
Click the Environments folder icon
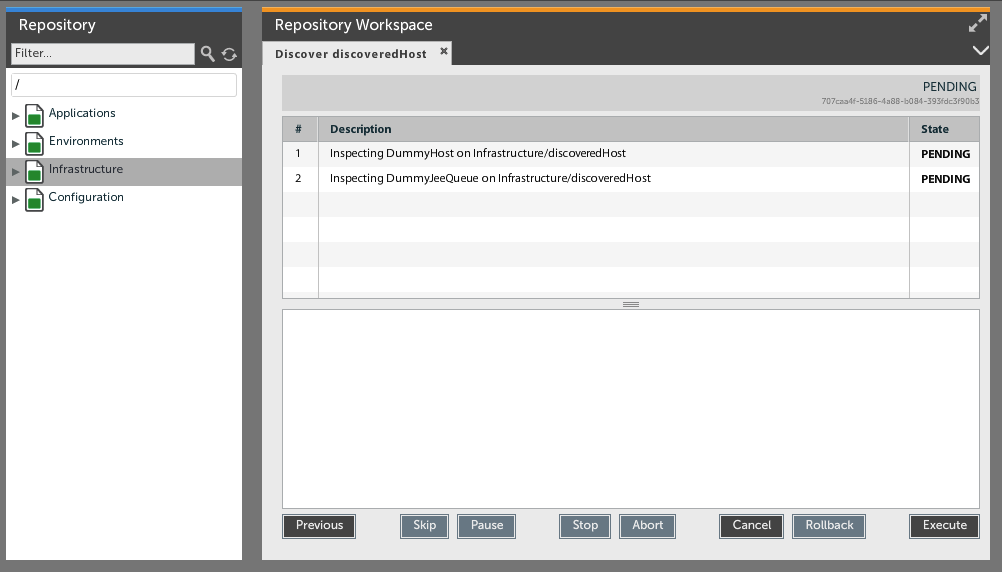(x=34, y=143)
